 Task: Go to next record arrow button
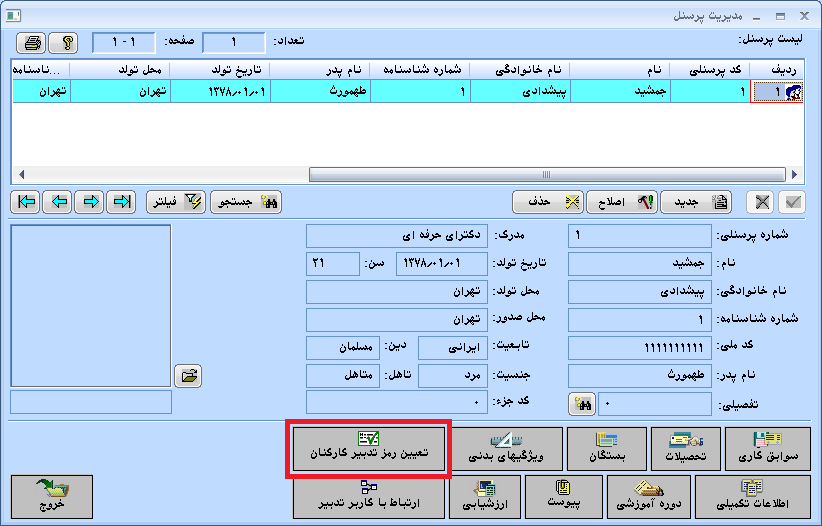[x=89, y=201]
